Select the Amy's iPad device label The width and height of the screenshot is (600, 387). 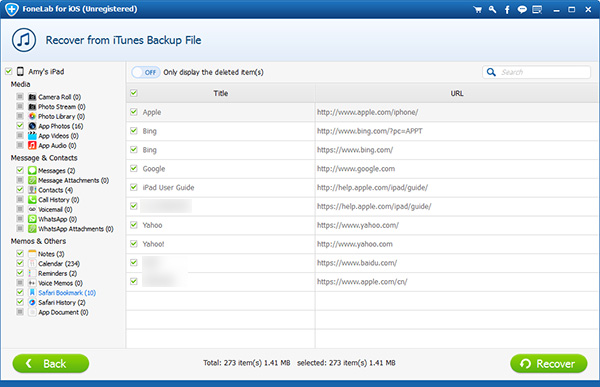(46, 72)
